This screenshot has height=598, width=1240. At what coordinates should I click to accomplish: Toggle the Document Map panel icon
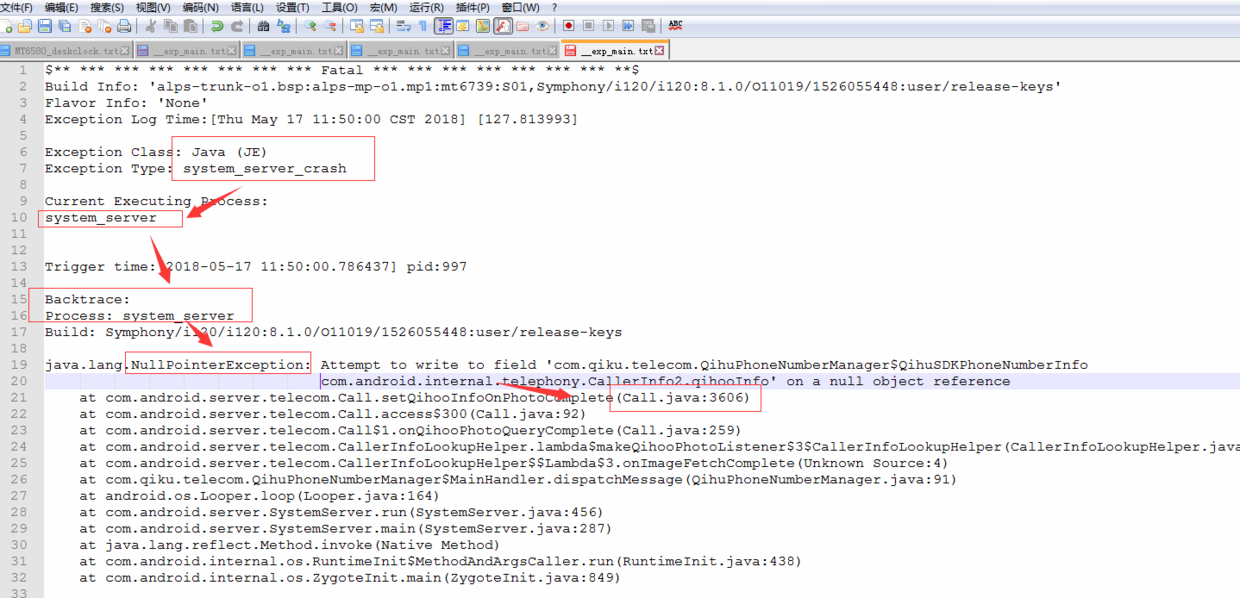[483, 25]
